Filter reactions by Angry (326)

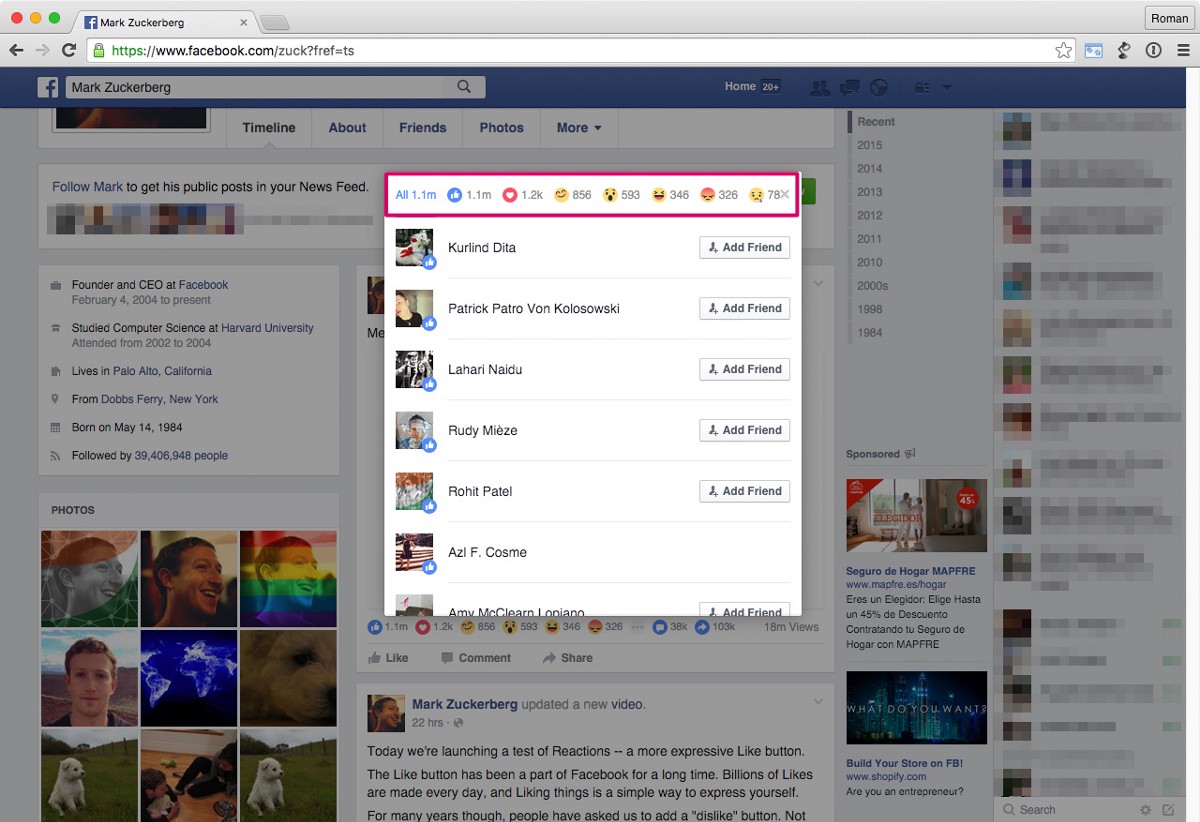coord(719,195)
